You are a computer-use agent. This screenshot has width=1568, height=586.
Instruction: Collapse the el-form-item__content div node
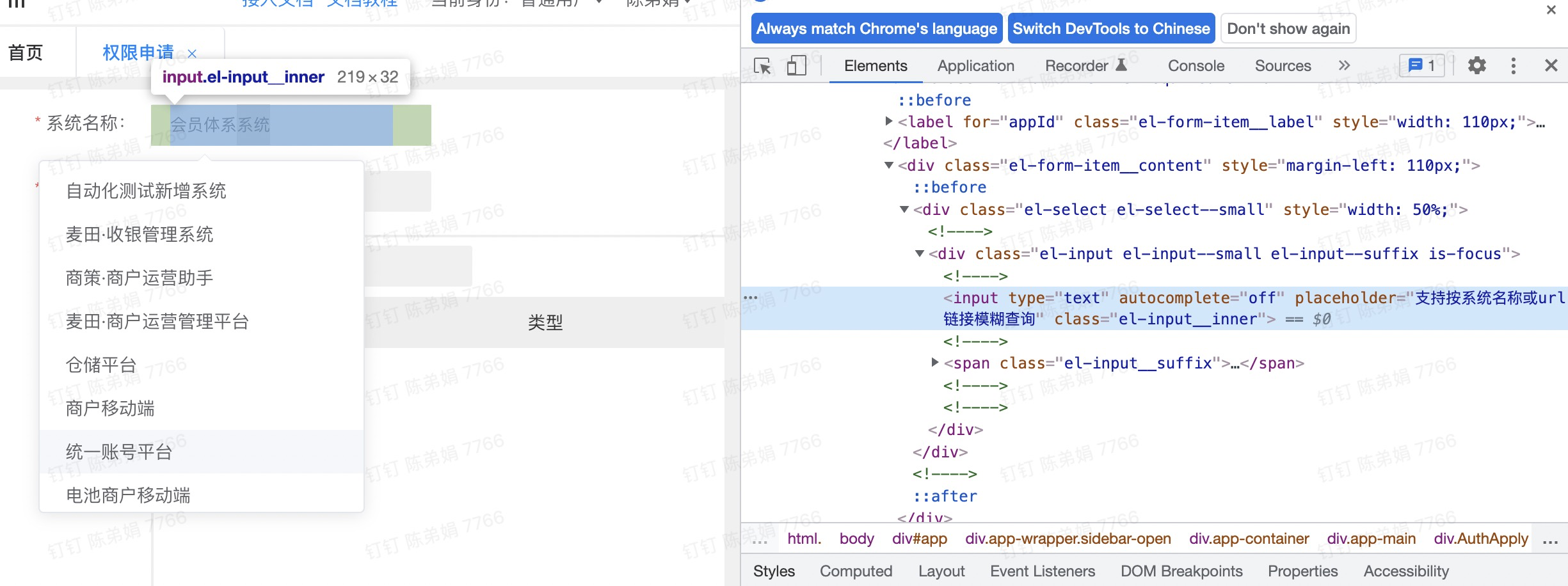click(889, 165)
